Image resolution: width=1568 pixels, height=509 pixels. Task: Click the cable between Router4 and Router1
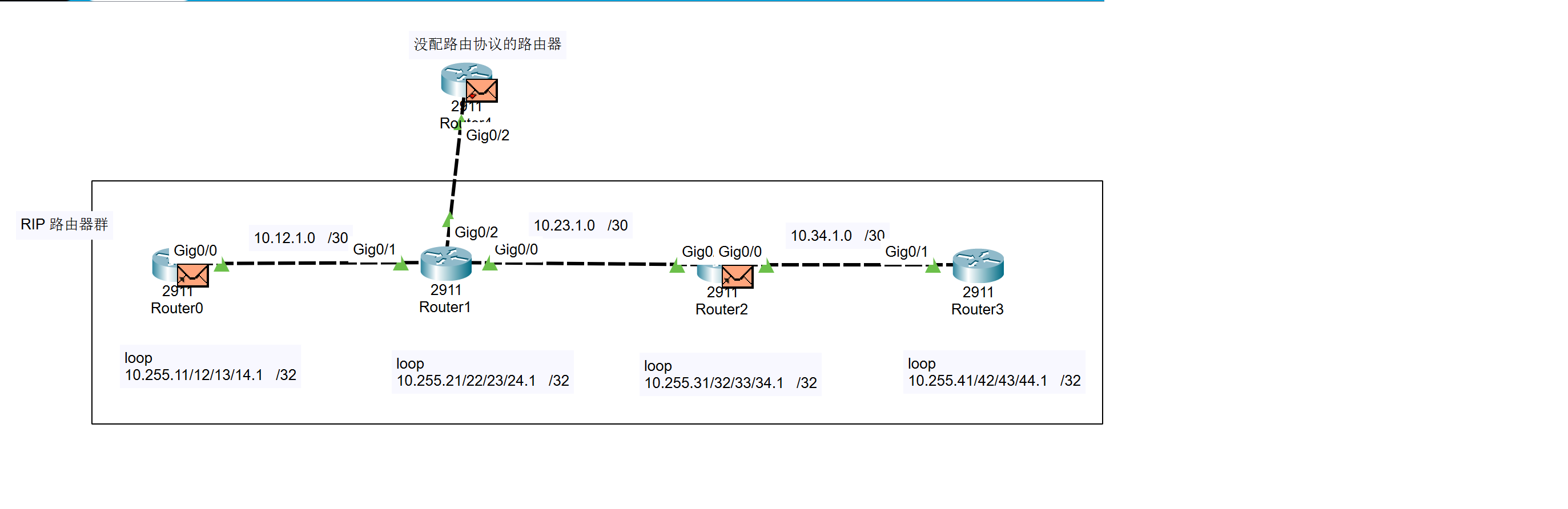pos(455,173)
